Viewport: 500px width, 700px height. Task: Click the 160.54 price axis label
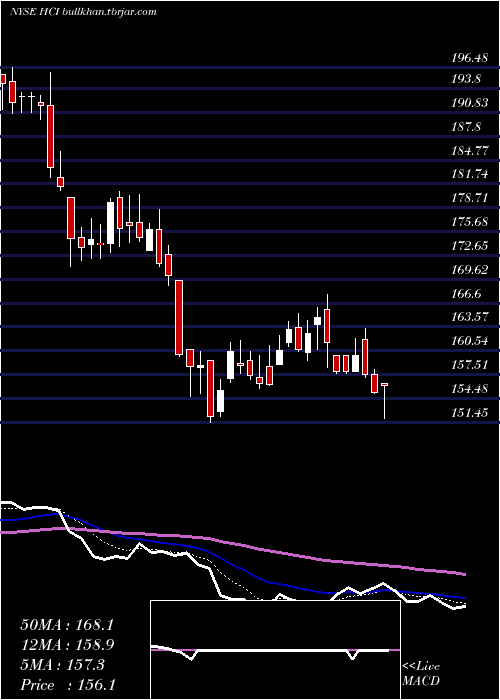click(x=469, y=341)
